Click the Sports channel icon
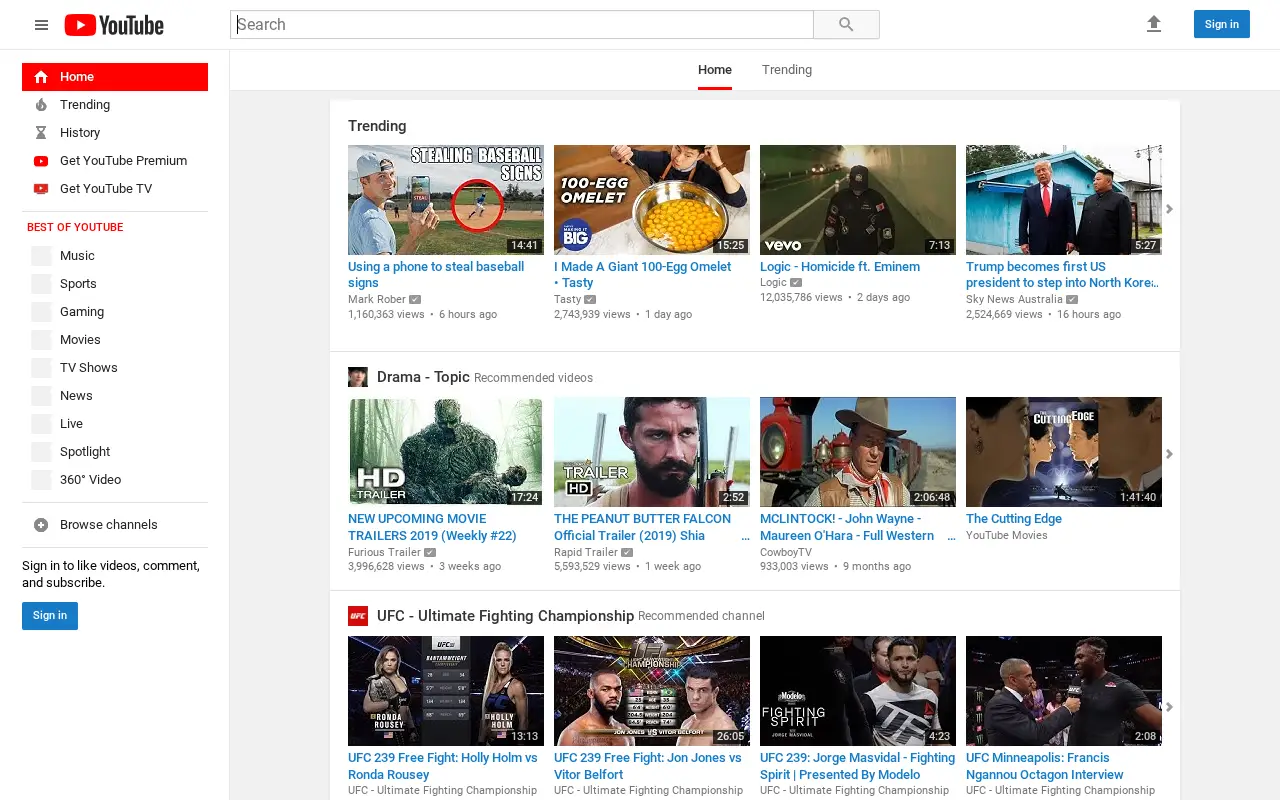Image resolution: width=1280 pixels, height=800 pixels. click(x=41, y=284)
